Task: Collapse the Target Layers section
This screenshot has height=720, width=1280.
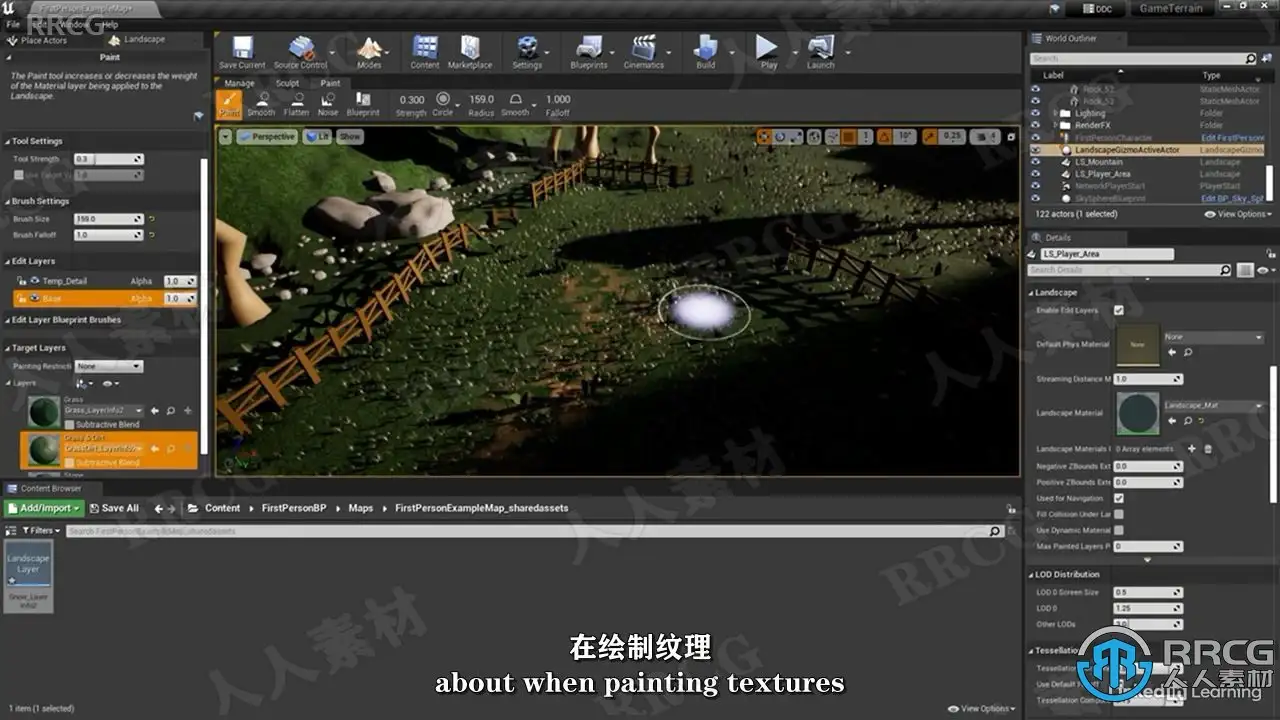Action: pos(8,348)
